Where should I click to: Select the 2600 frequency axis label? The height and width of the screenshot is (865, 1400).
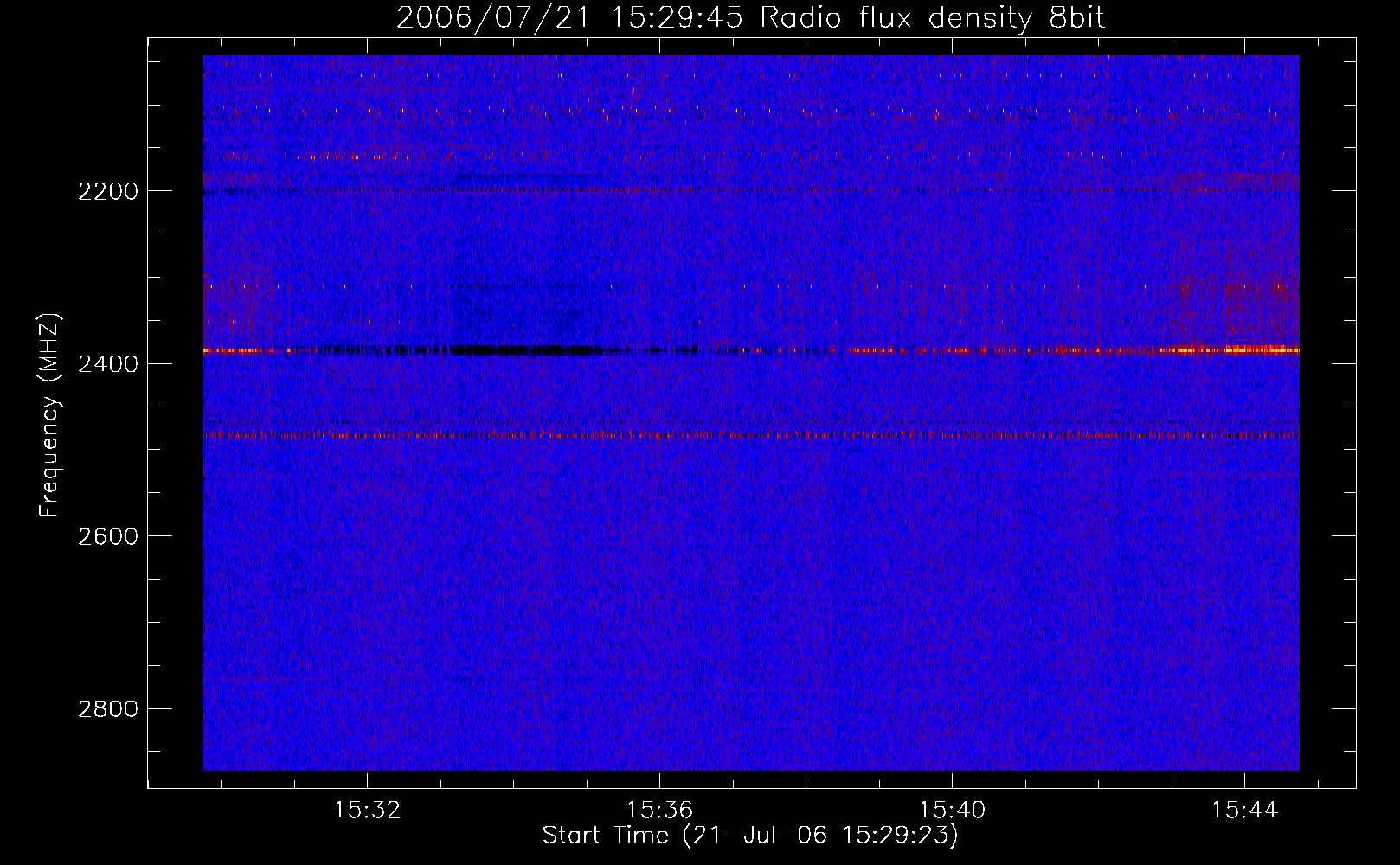tap(108, 536)
